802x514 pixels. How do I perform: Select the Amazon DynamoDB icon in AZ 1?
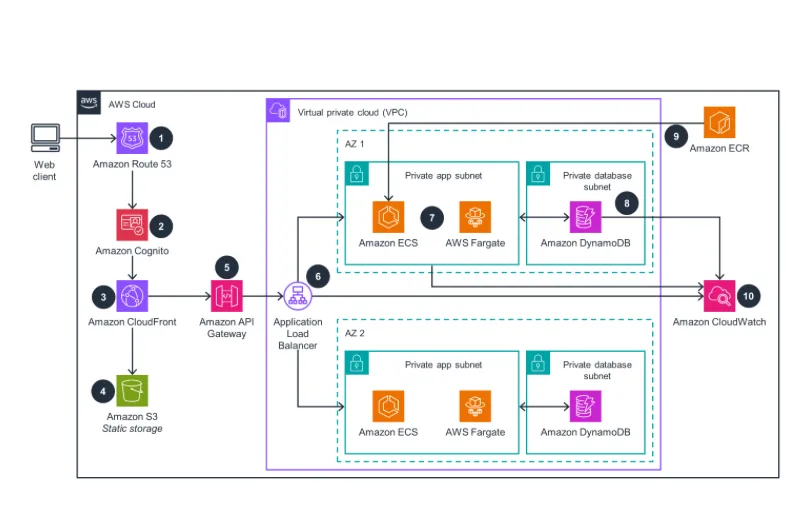pos(586,217)
